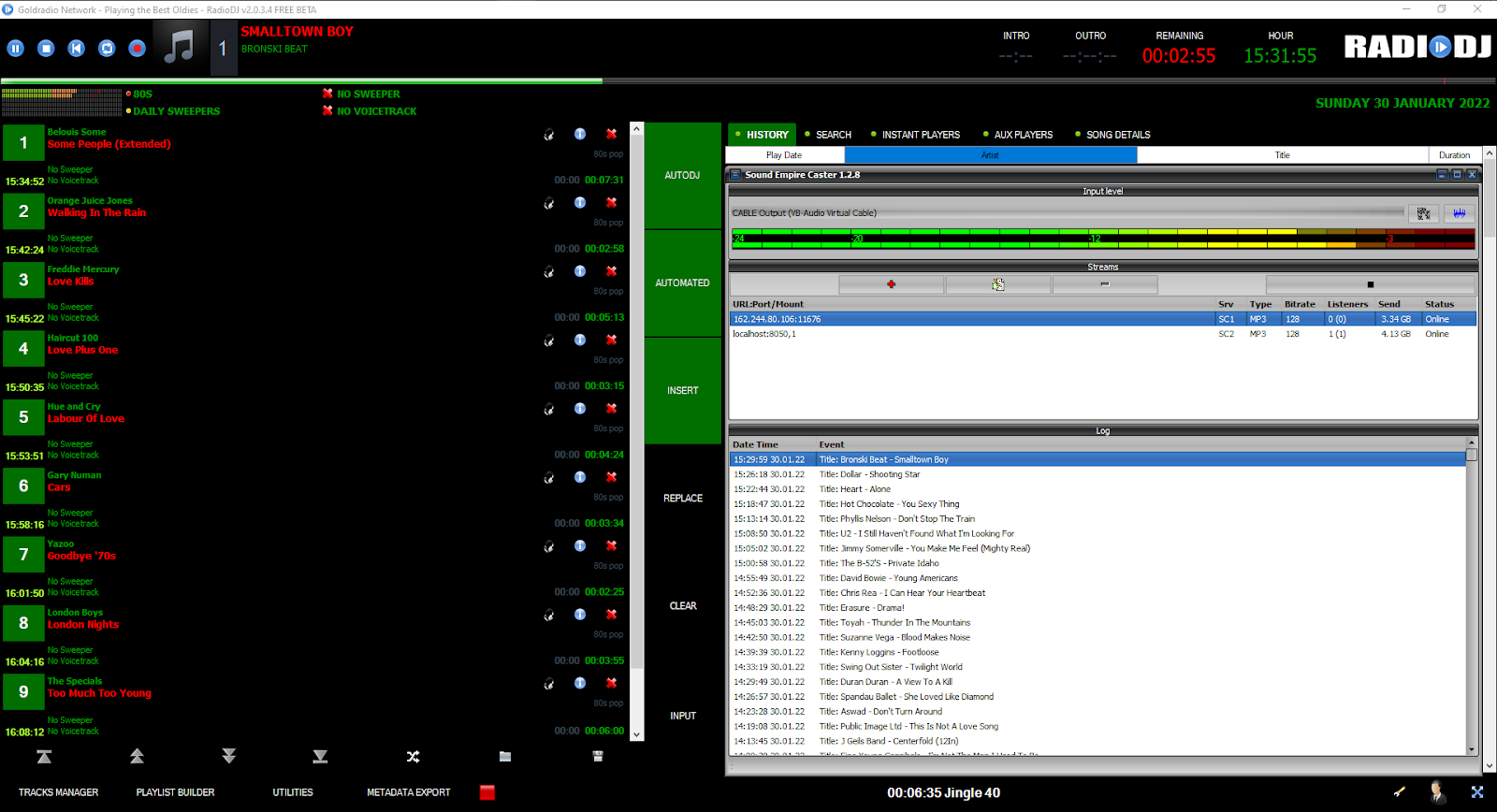The height and width of the screenshot is (812, 1497).
Task: Move selected track up icon
Action: (x=137, y=756)
